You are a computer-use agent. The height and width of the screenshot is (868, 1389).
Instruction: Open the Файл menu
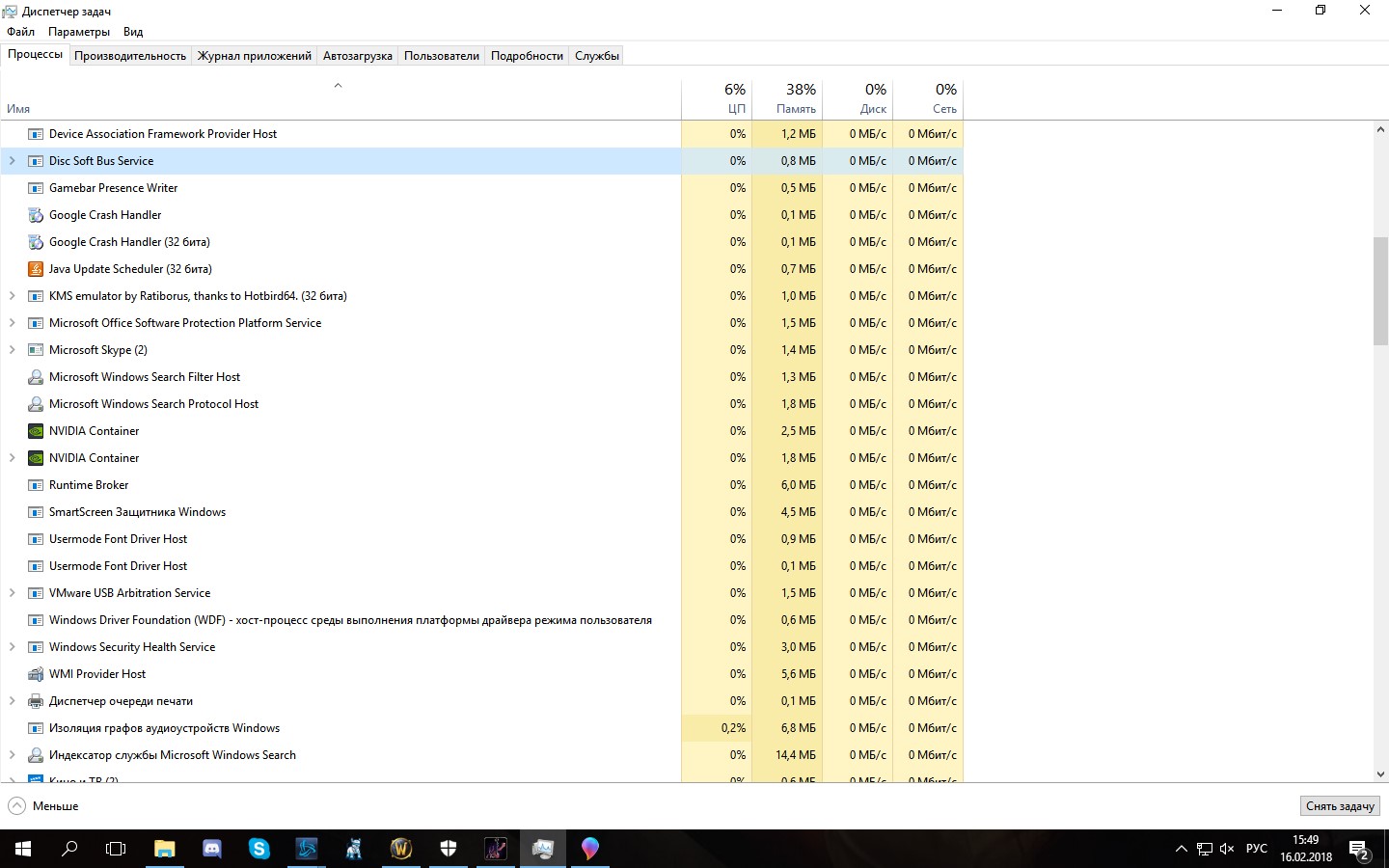pos(20,32)
